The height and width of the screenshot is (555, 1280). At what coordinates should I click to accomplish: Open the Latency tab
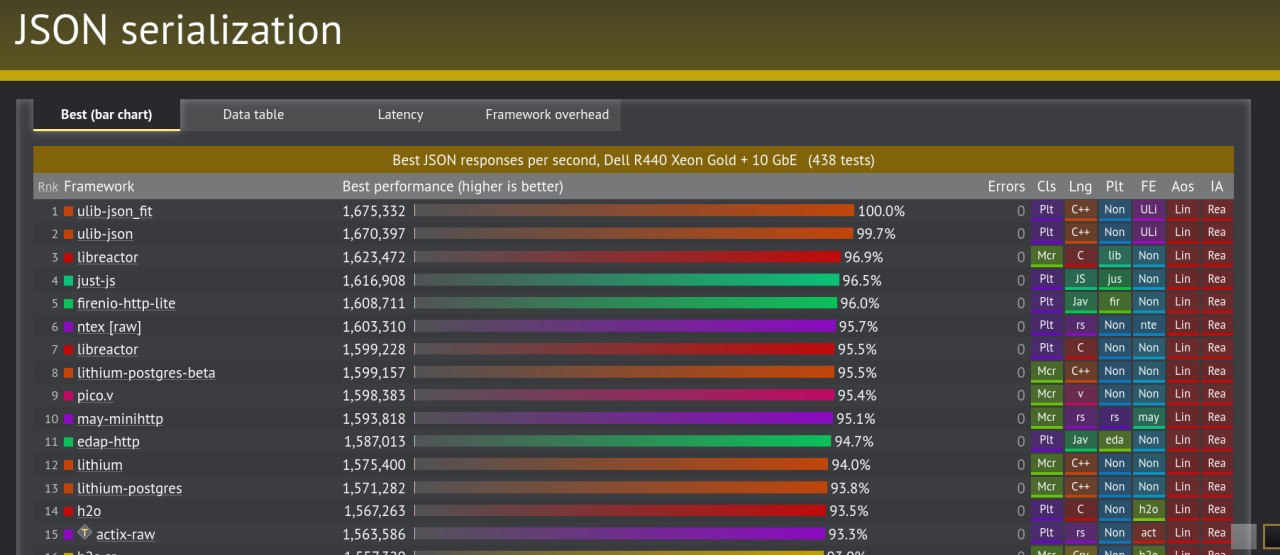[x=400, y=115]
